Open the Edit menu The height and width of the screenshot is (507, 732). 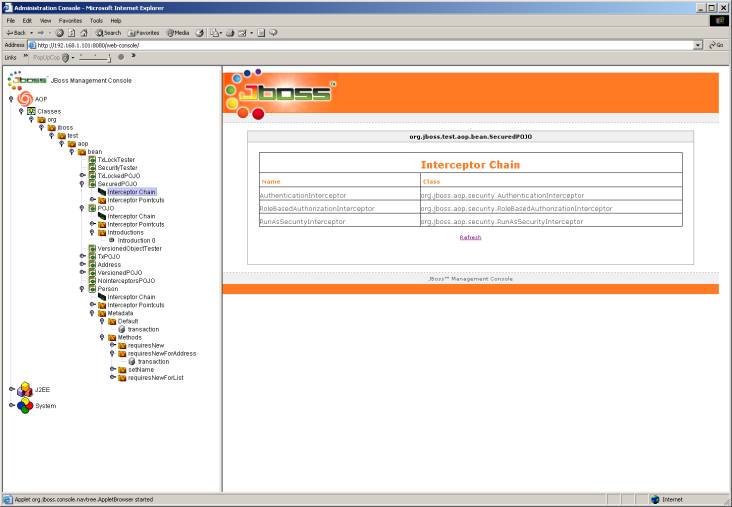click(x=27, y=21)
